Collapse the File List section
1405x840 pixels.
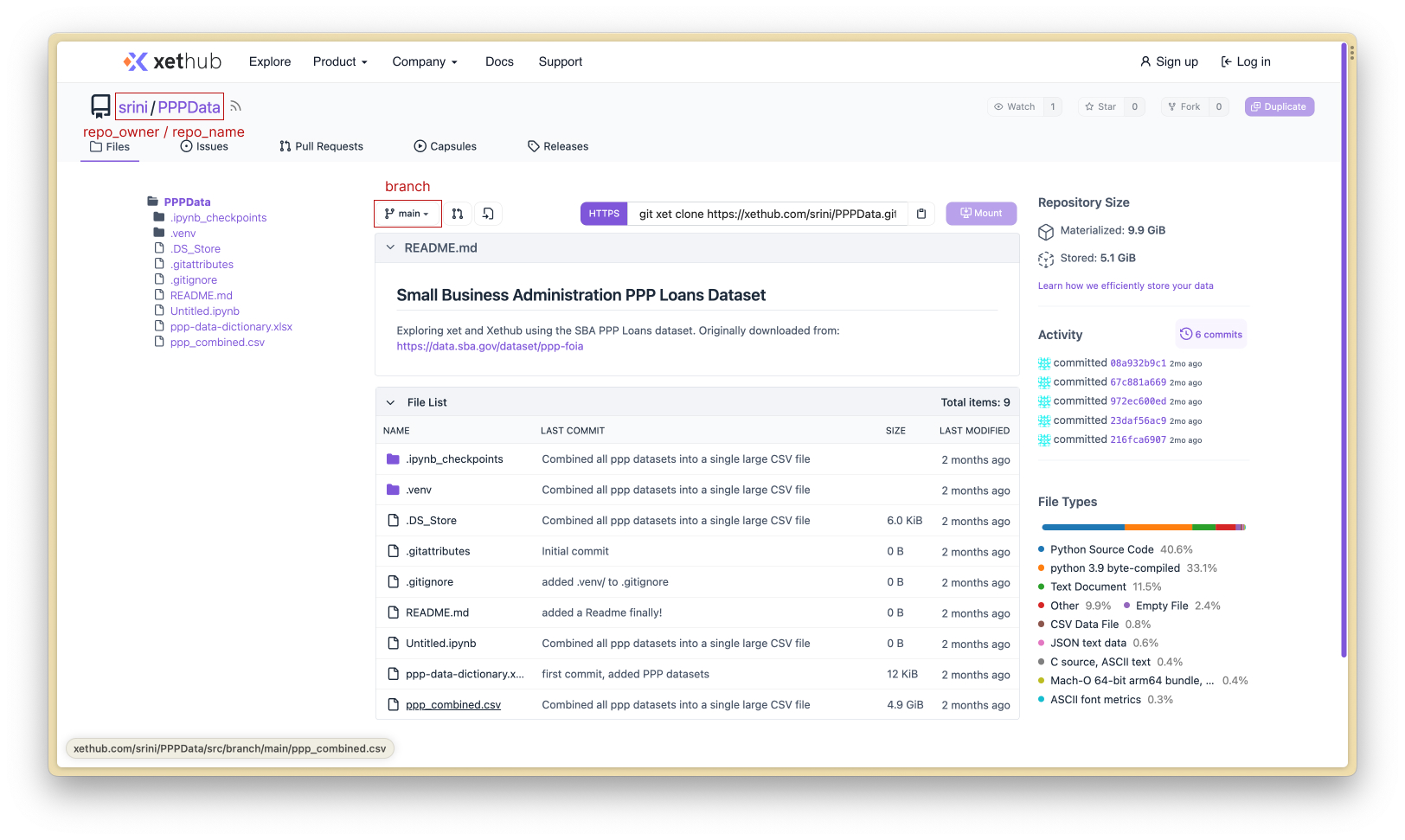coord(390,402)
